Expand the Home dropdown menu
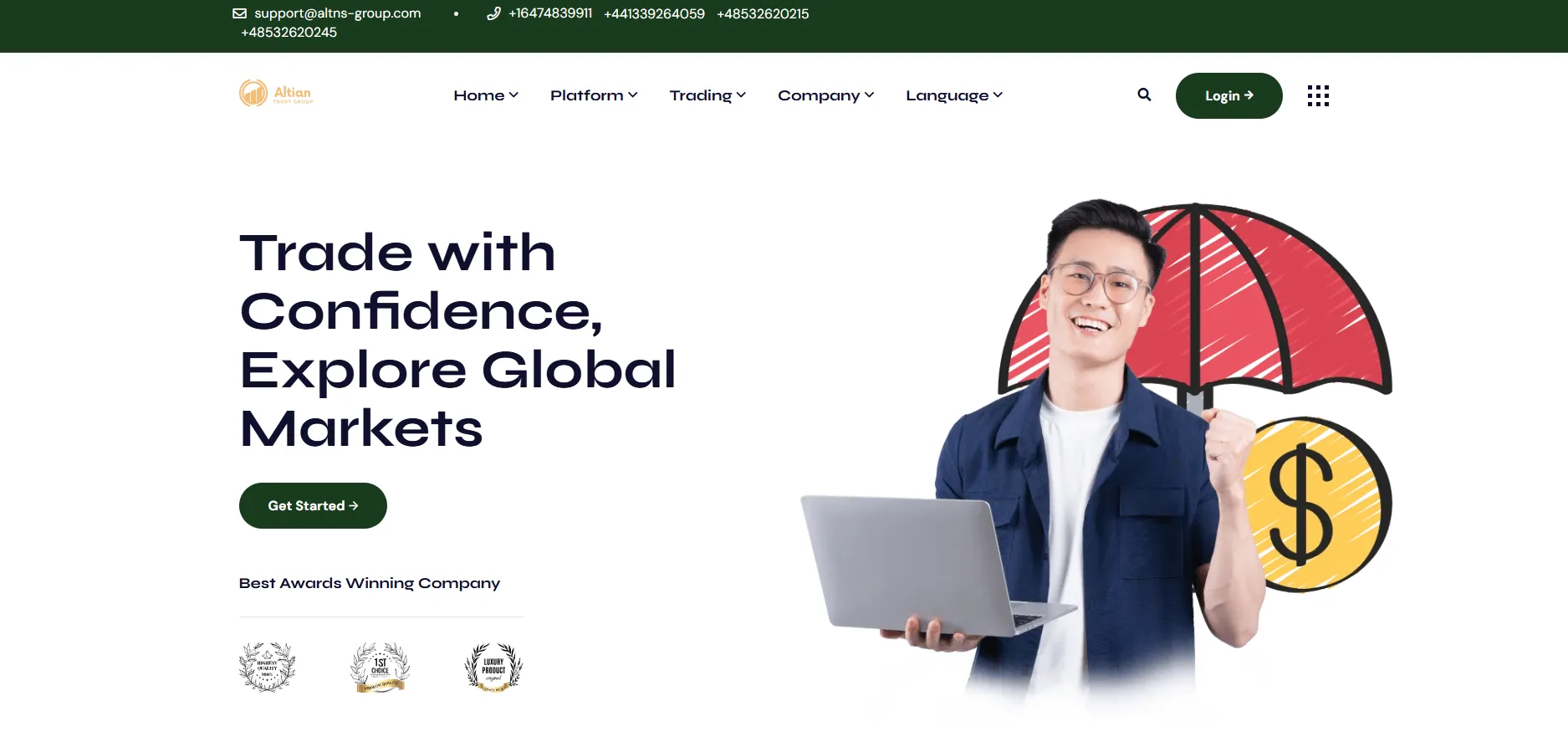Screen dimensions: 1568x742 [486, 95]
